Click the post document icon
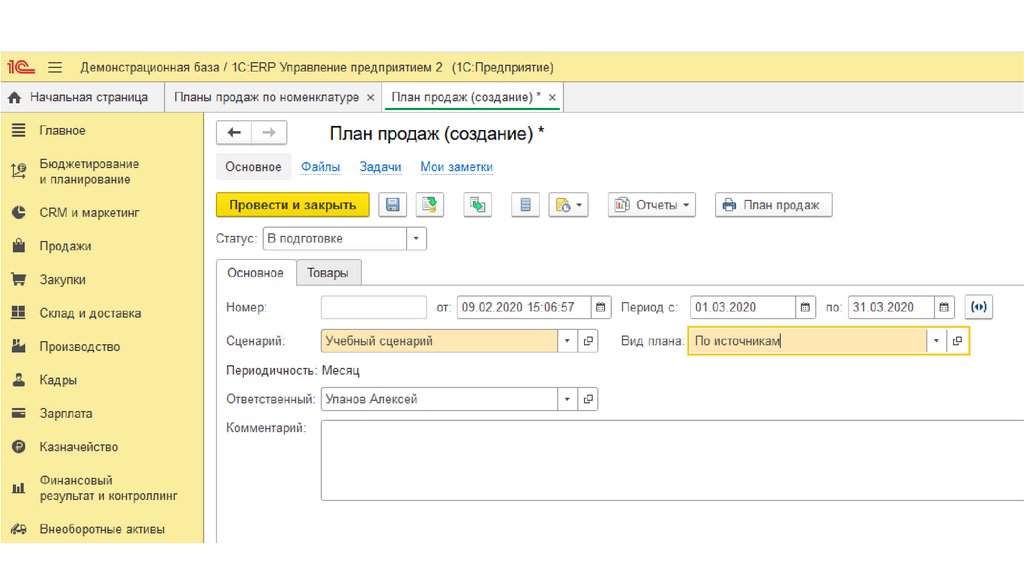Viewport: 1024px width, 574px height. tap(429, 205)
